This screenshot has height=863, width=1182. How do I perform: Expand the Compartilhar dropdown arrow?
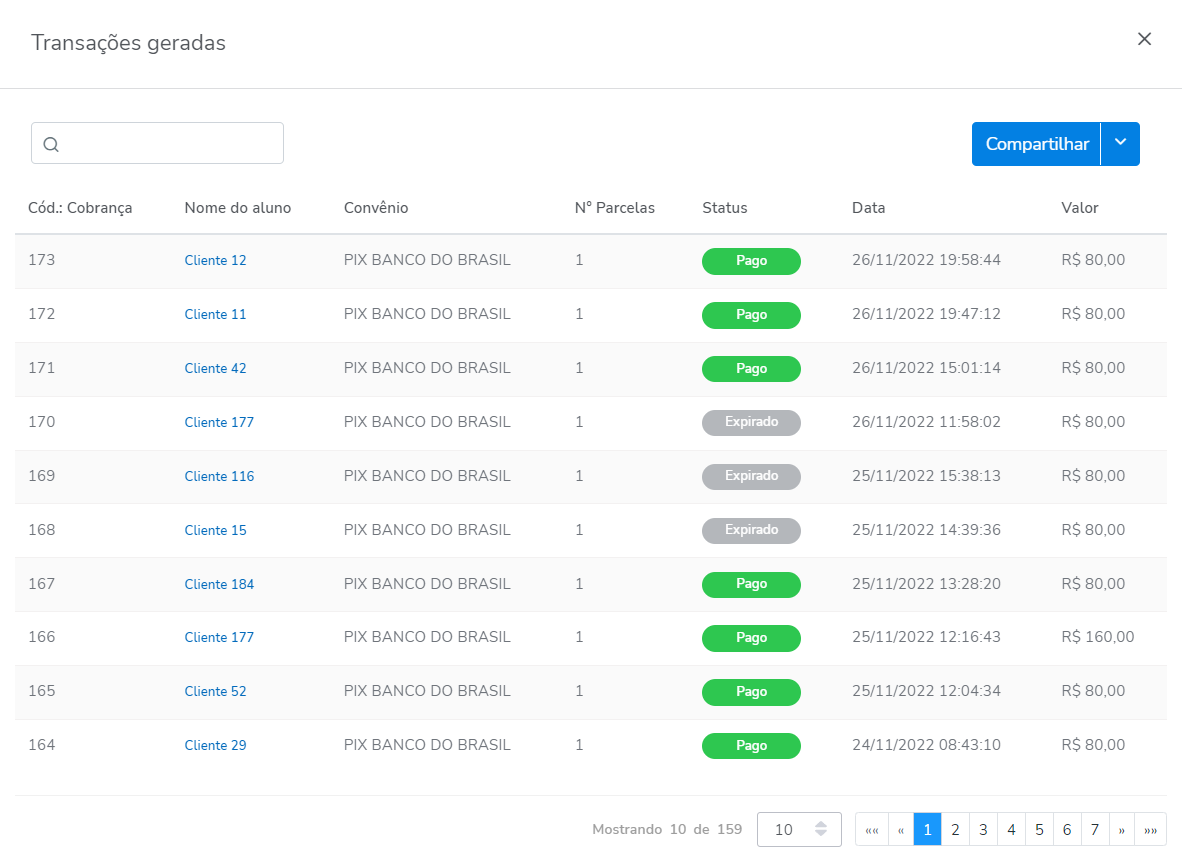[x=1120, y=144]
